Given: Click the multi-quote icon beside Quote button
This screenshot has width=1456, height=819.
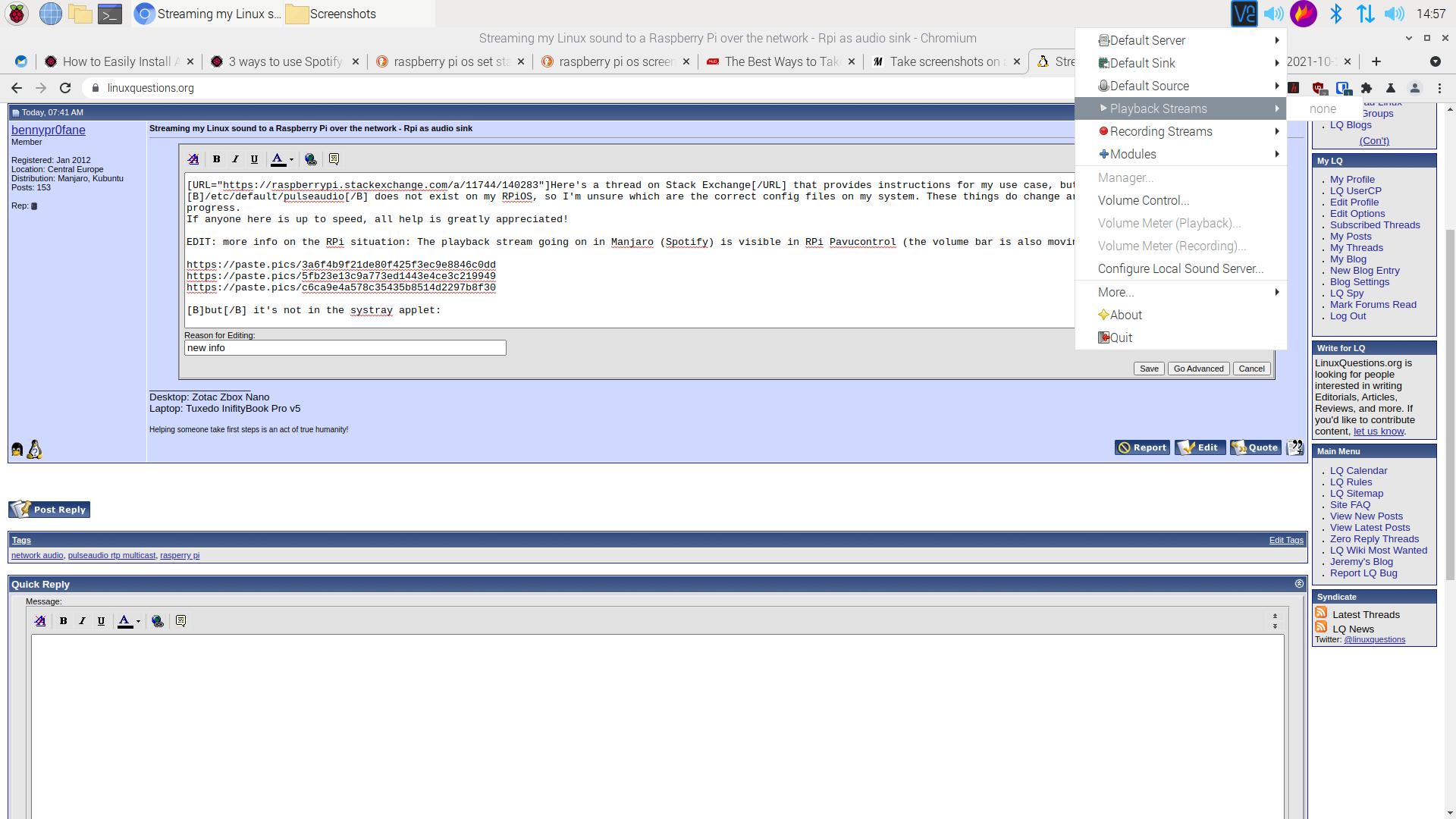Looking at the screenshot, I should coord(1295,448).
